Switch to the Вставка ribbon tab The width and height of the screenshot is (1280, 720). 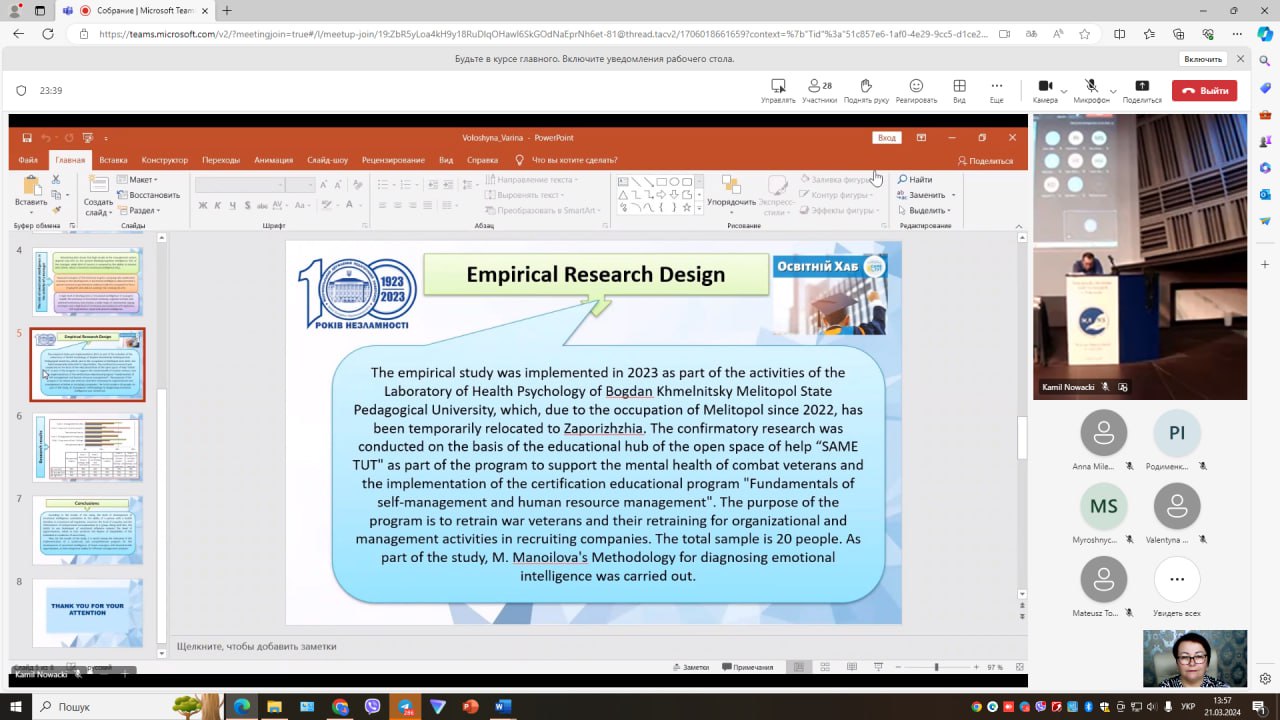(113, 160)
